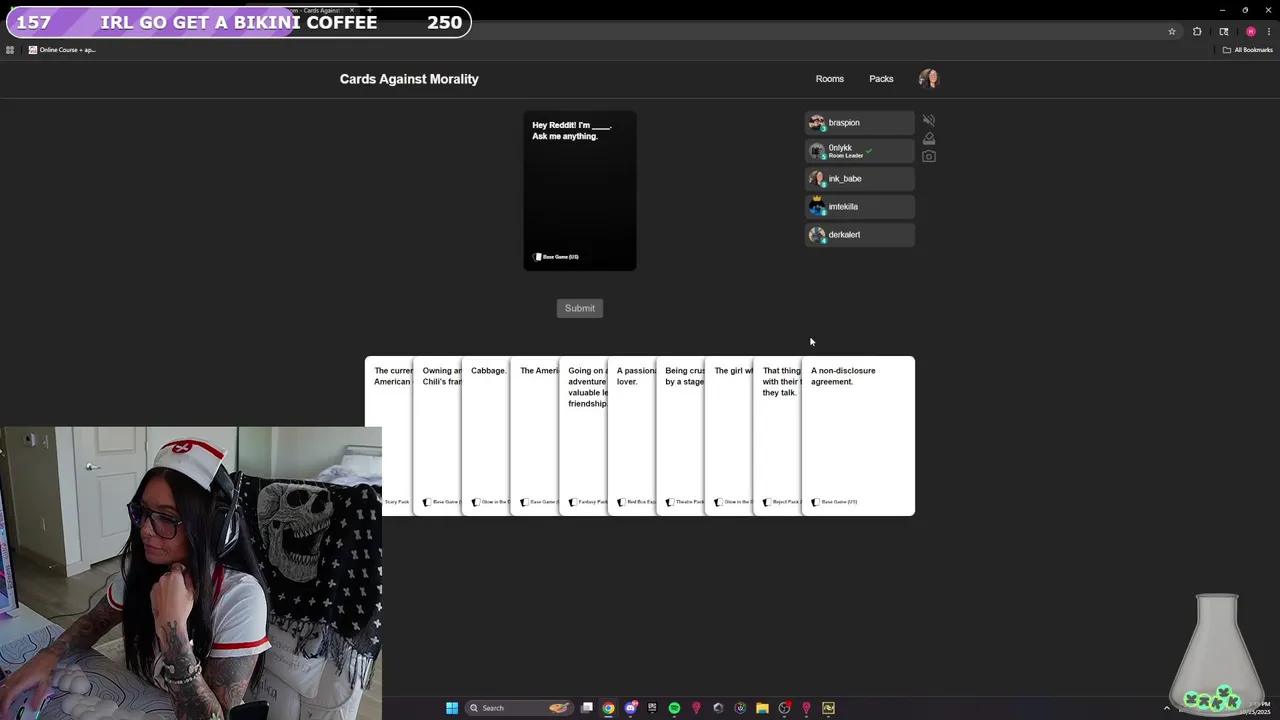Open the Rooms page
The image size is (1280, 720).
(x=829, y=79)
